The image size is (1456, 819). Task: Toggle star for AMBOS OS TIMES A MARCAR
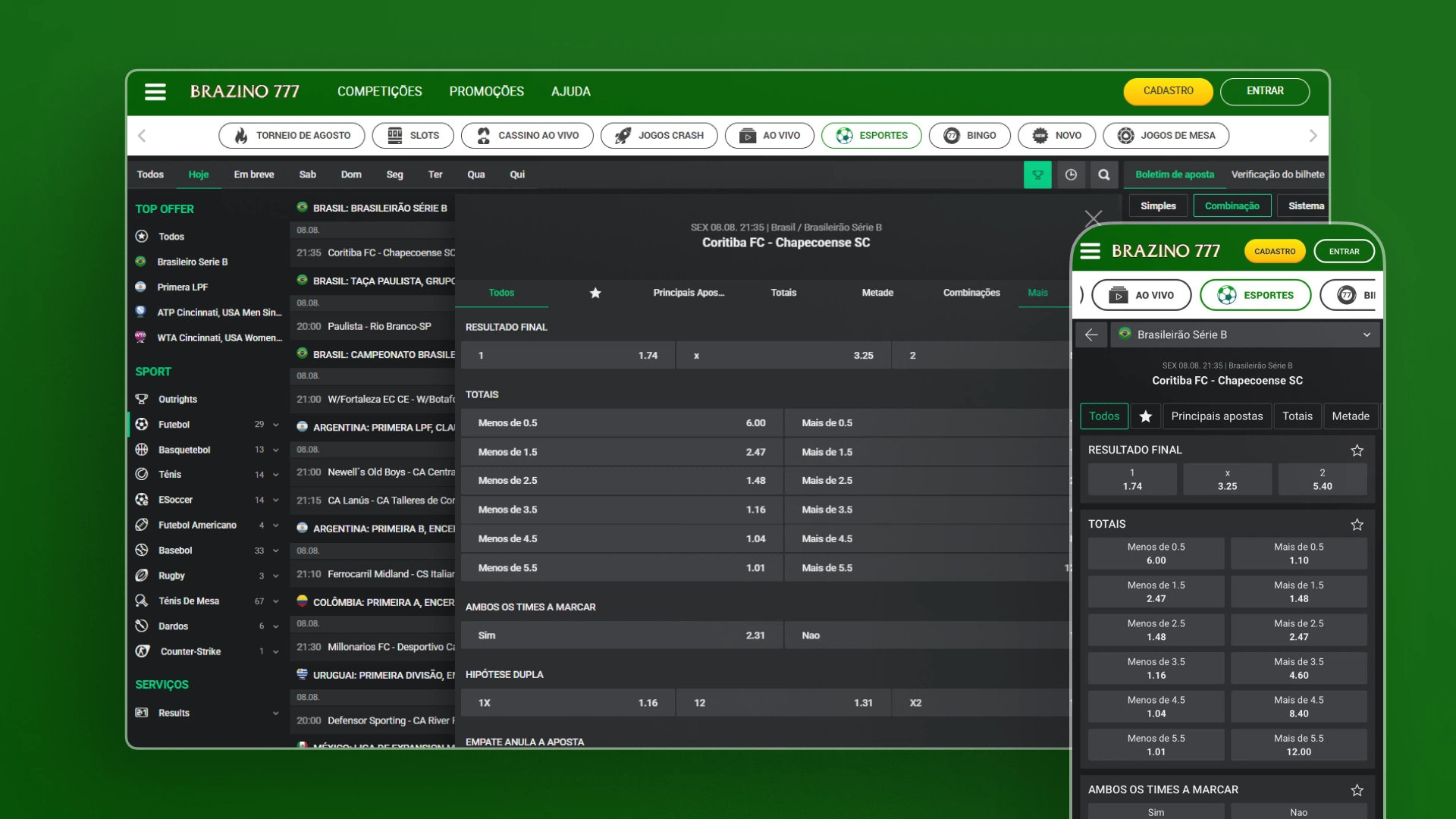[x=1357, y=790]
